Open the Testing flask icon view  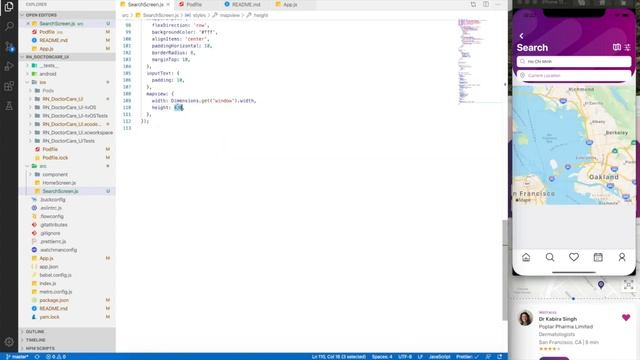pyautogui.click(x=9, y=106)
